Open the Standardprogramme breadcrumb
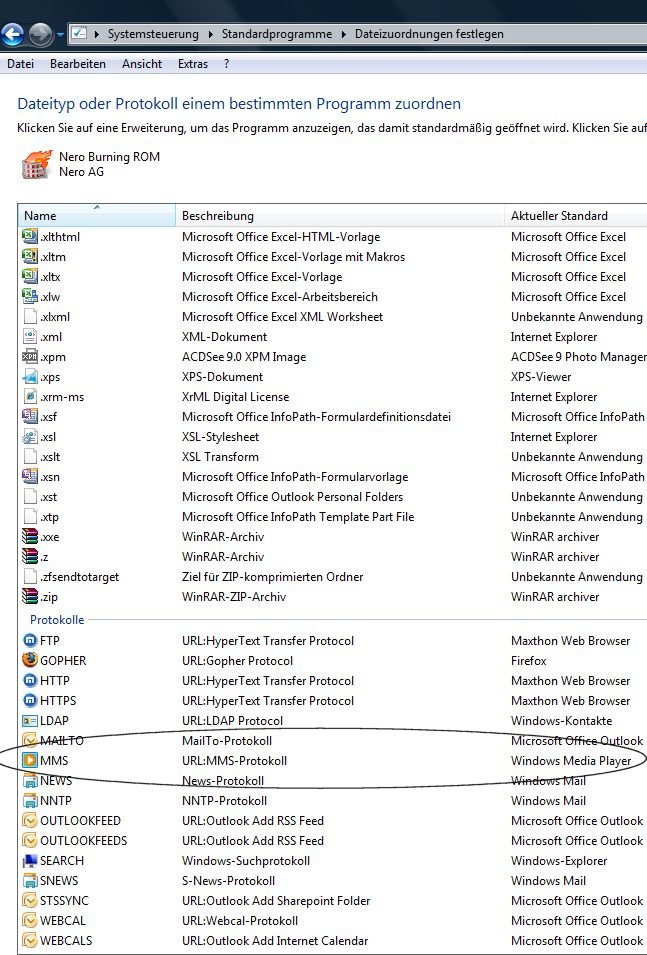The image size is (647, 955). [x=277, y=34]
